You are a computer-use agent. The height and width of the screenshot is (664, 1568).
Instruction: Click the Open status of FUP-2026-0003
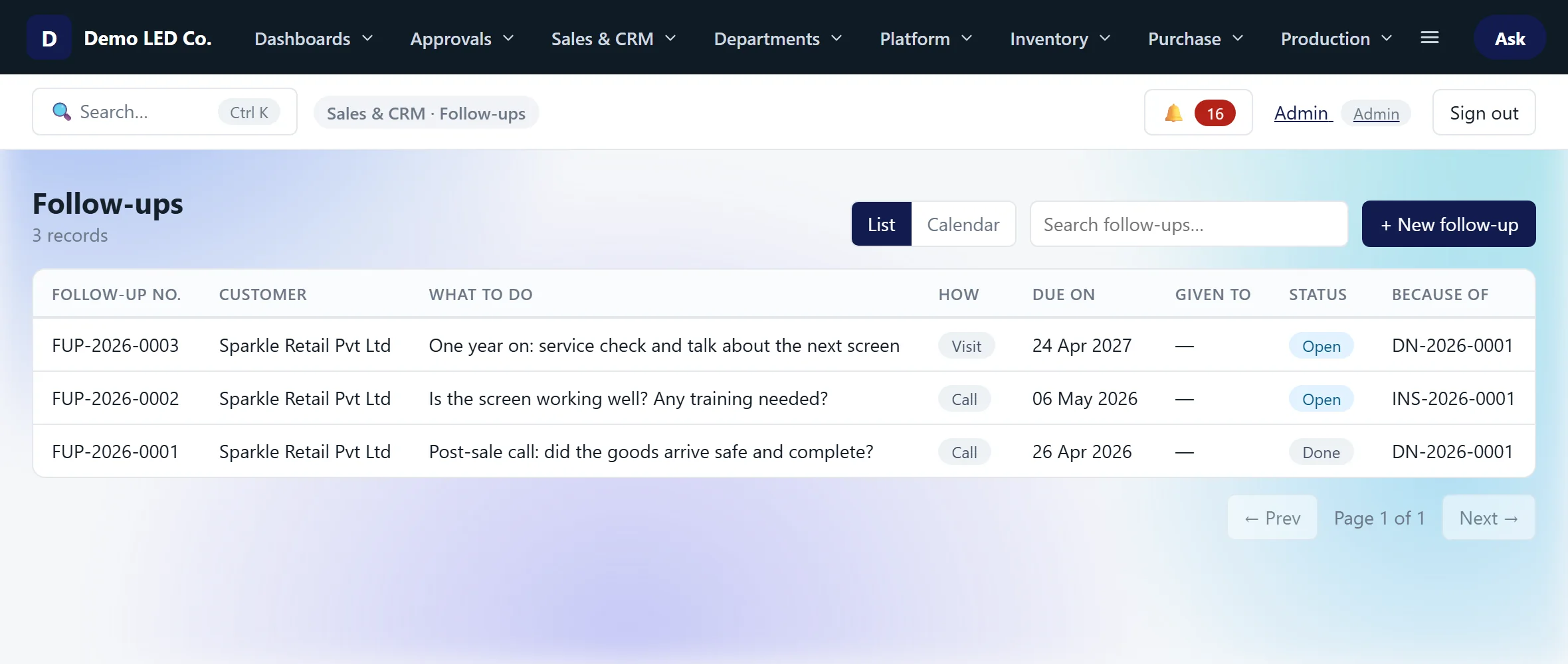click(x=1321, y=345)
